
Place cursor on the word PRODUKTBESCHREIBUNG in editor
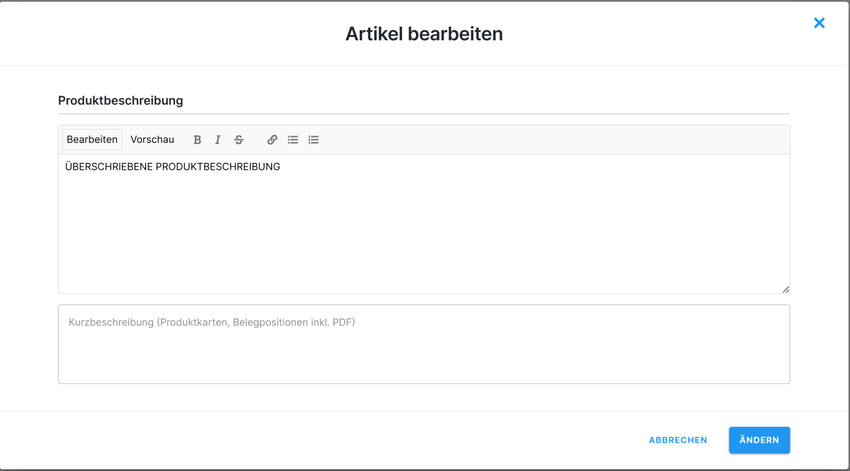(218, 167)
